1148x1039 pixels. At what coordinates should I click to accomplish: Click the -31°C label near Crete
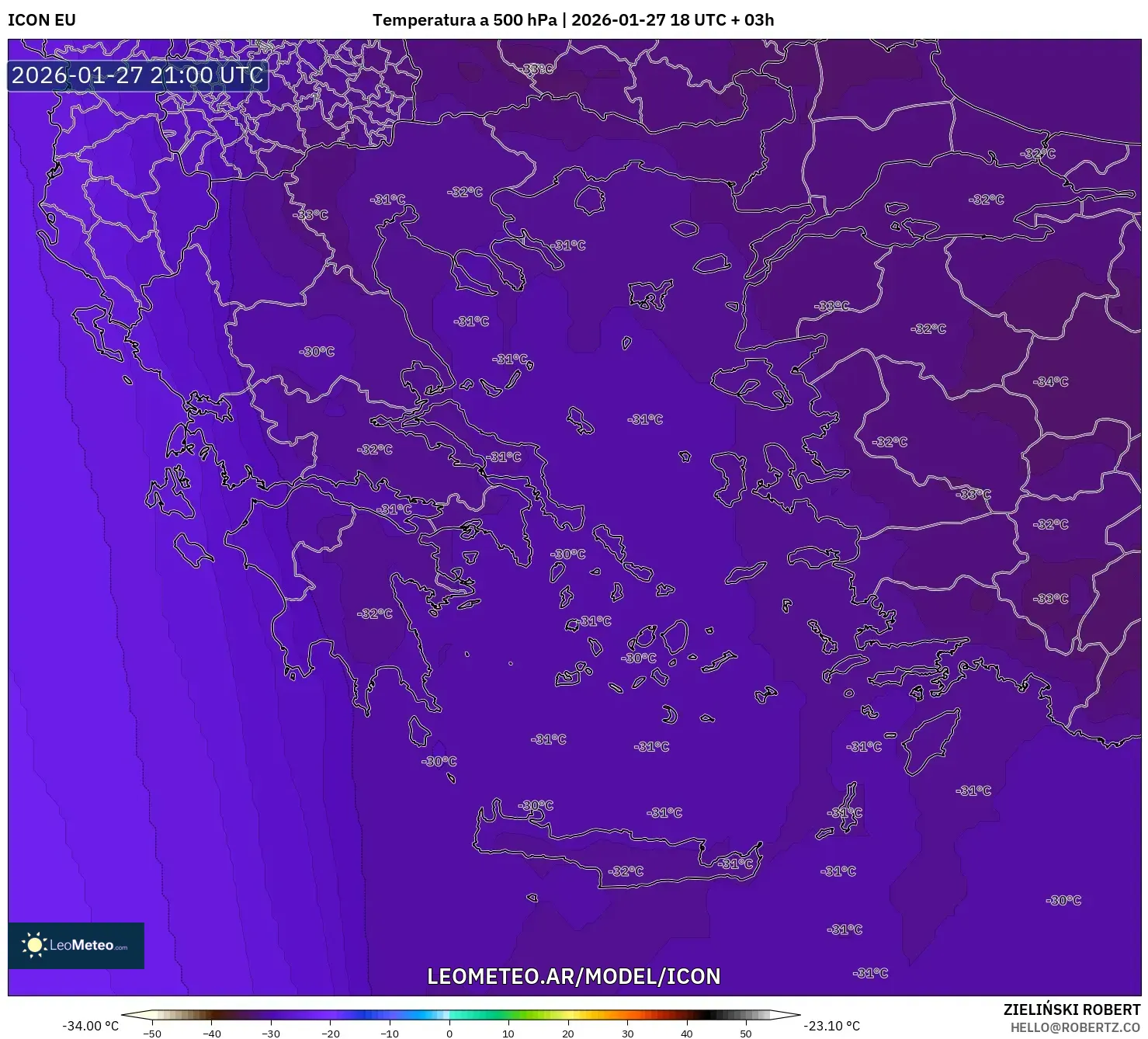736,863
